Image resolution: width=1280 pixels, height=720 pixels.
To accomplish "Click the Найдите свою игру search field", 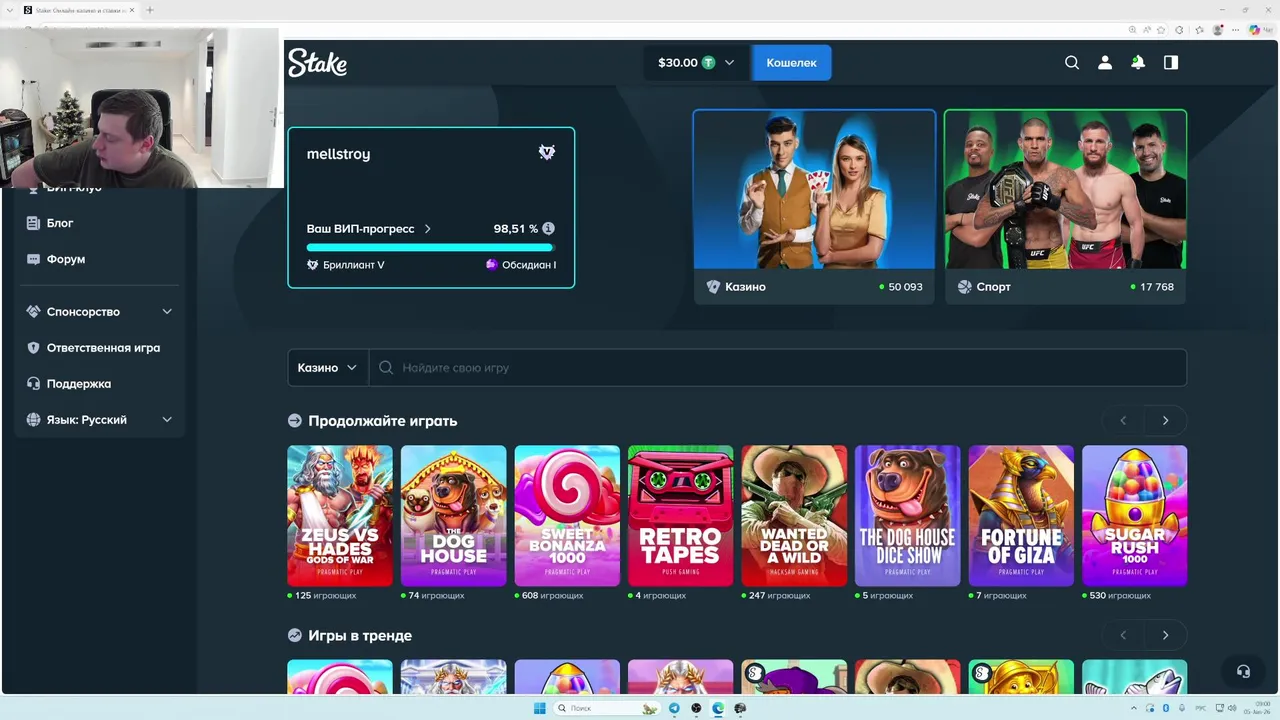I will point(778,368).
